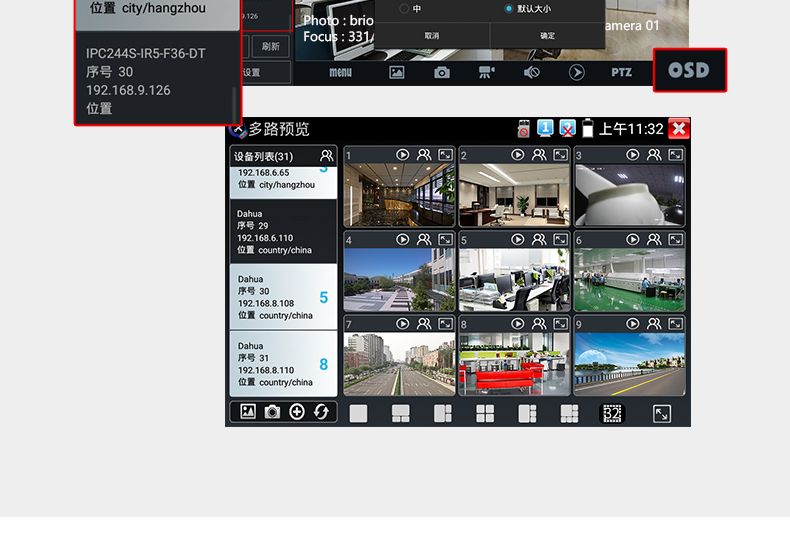Expand channel 1 to full view
790x553 pixels.
(445, 155)
